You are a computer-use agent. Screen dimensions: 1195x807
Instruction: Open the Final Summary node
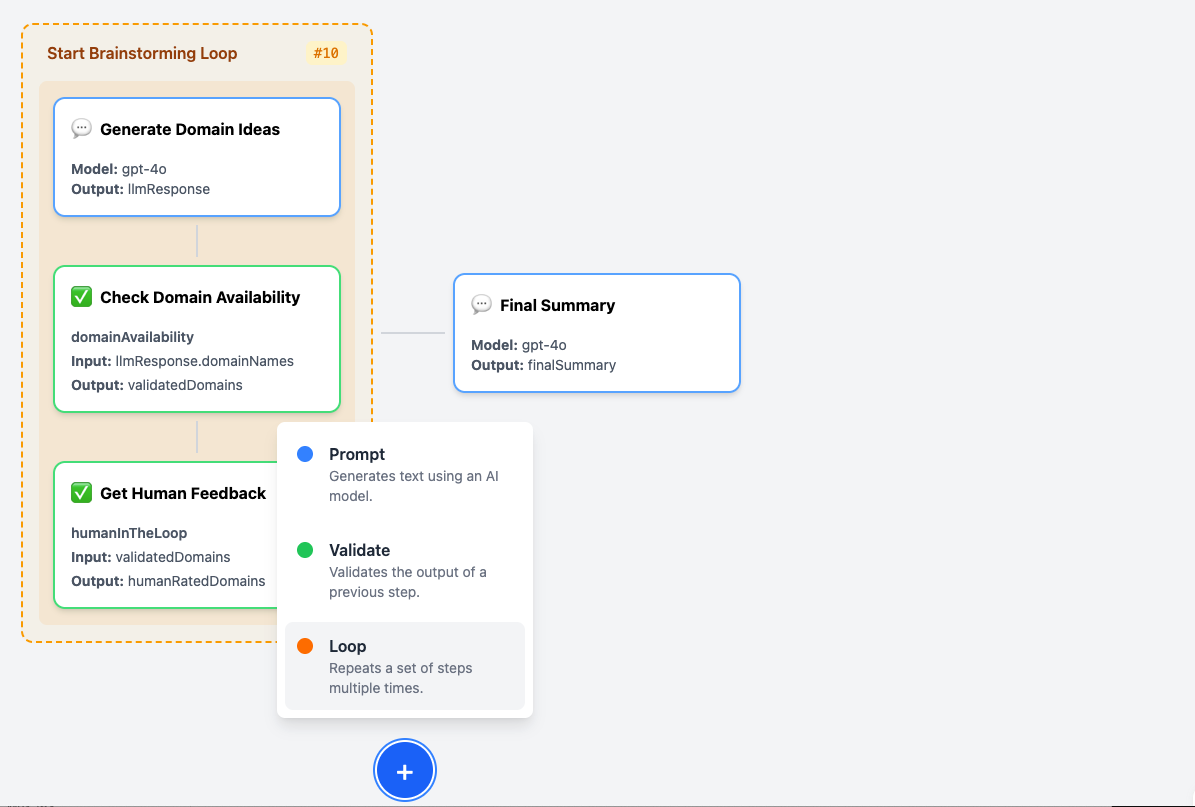(596, 332)
